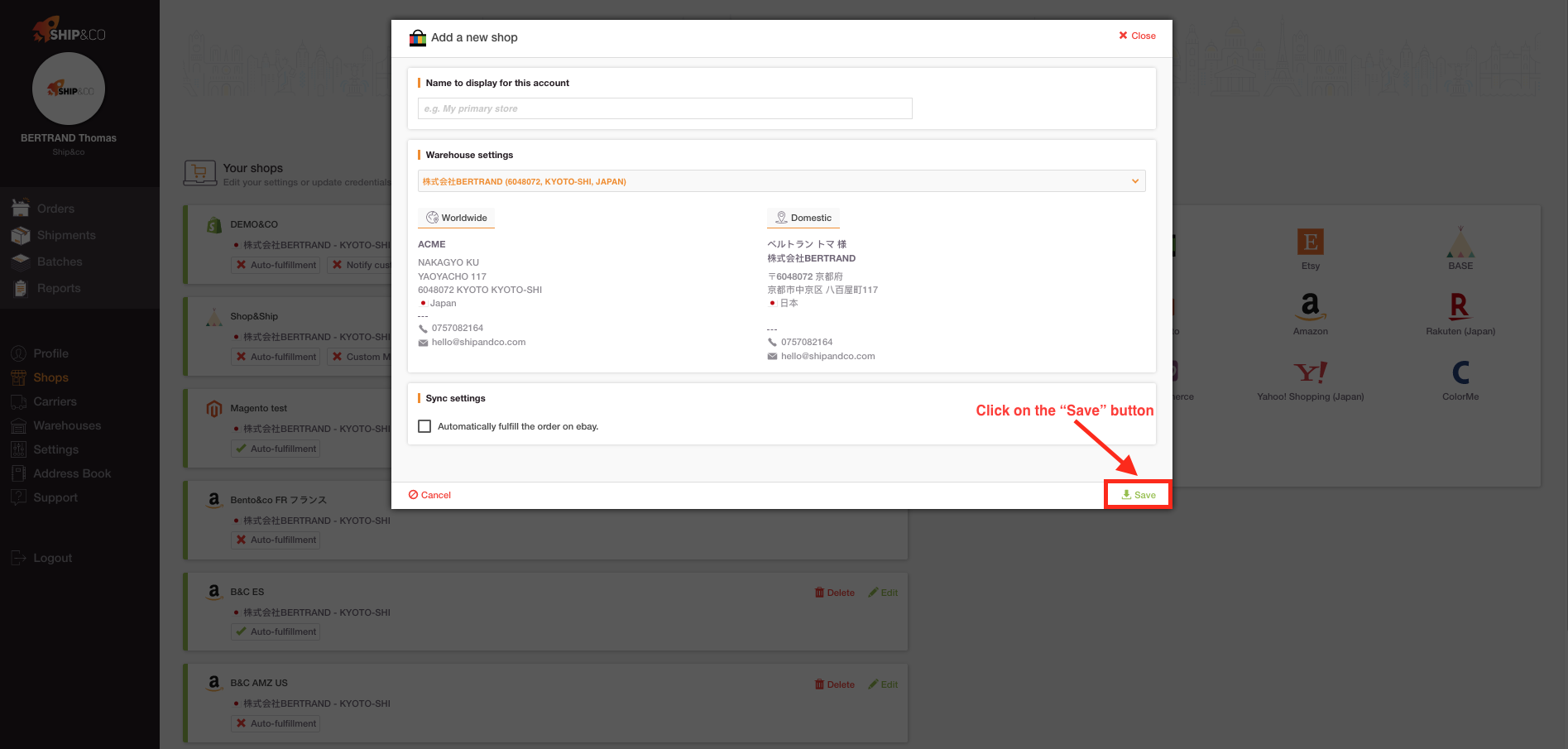The height and width of the screenshot is (749, 1568).
Task: Open Batches in the sidebar
Action: click(60, 262)
